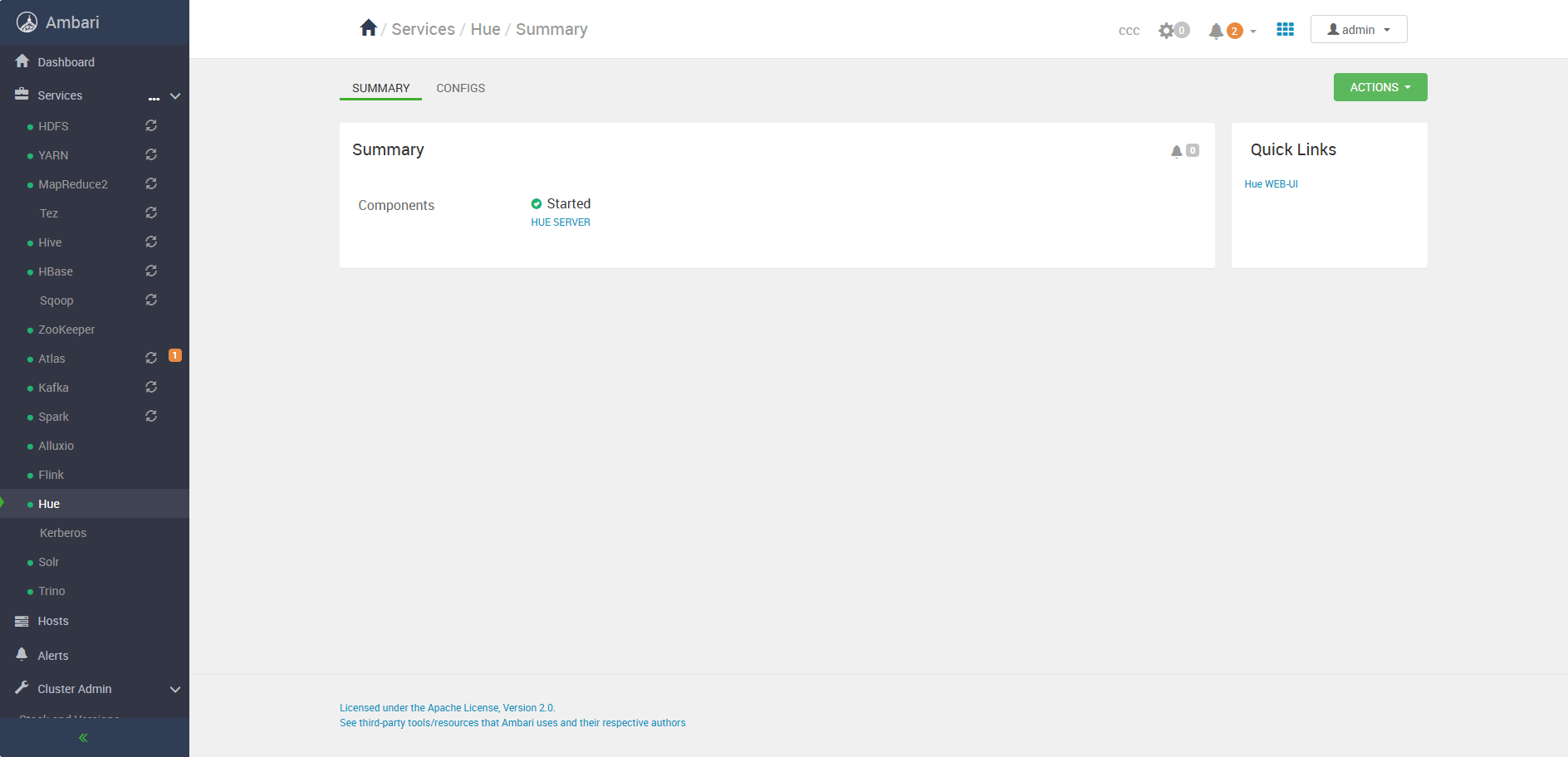Expand the Cluster Admin section chevron
The height and width of the screenshot is (757, 1568).
[x=175, y=689]
